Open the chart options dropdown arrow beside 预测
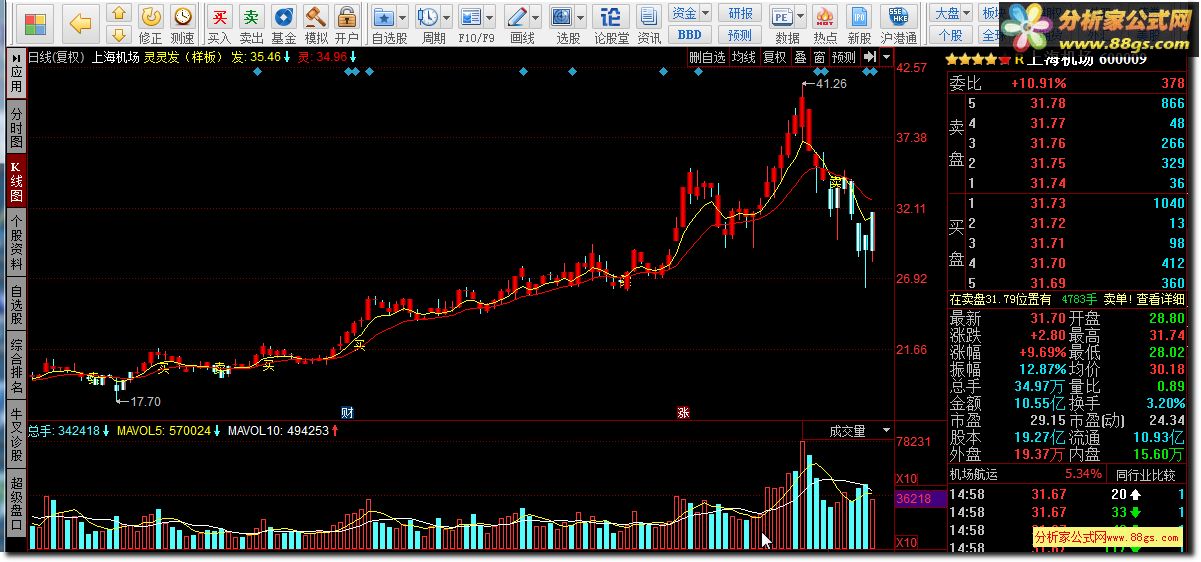This screenshot has width=1201, height=562. tap(886, 58)
